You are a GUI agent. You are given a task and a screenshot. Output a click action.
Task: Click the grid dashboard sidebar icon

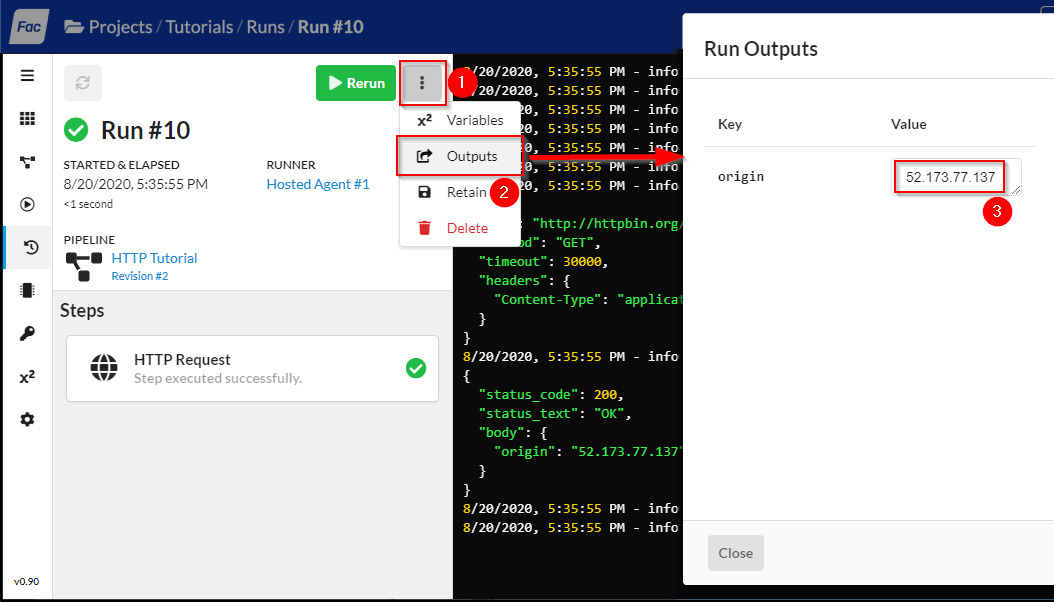click(x=27, y=119)
